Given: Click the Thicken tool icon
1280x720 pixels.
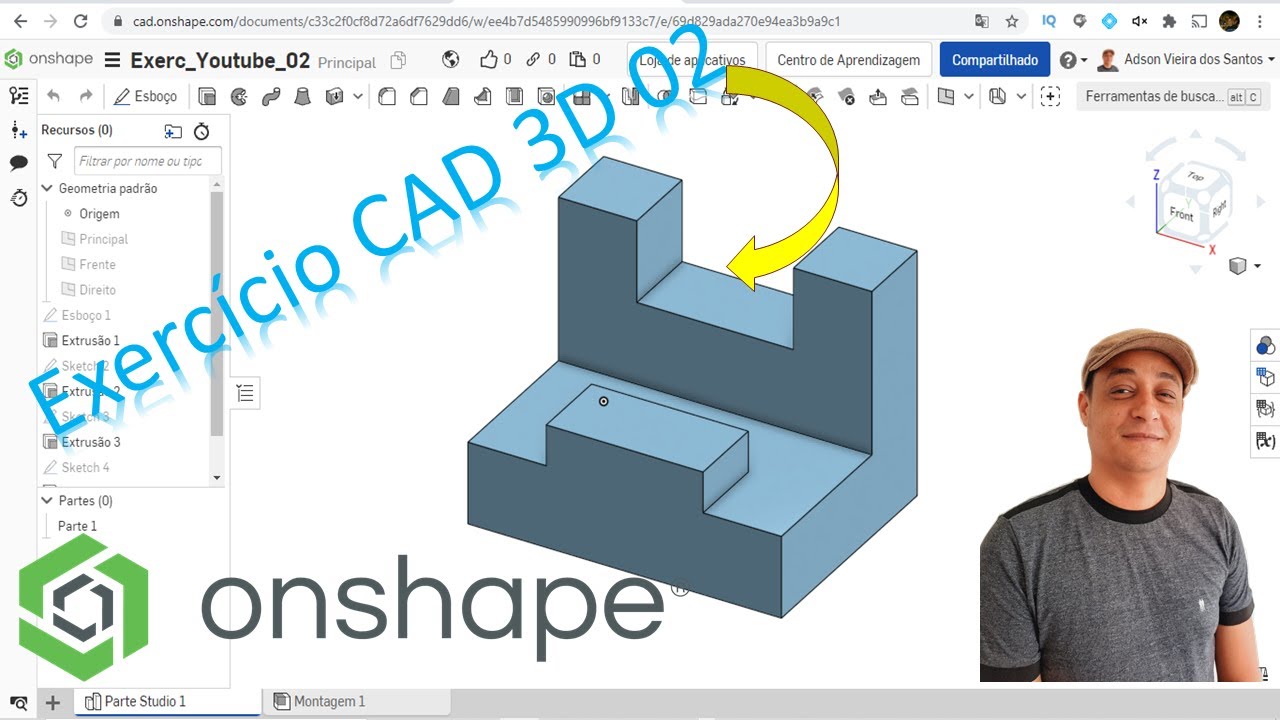Looking at the screenshot, I should (333, 96).
